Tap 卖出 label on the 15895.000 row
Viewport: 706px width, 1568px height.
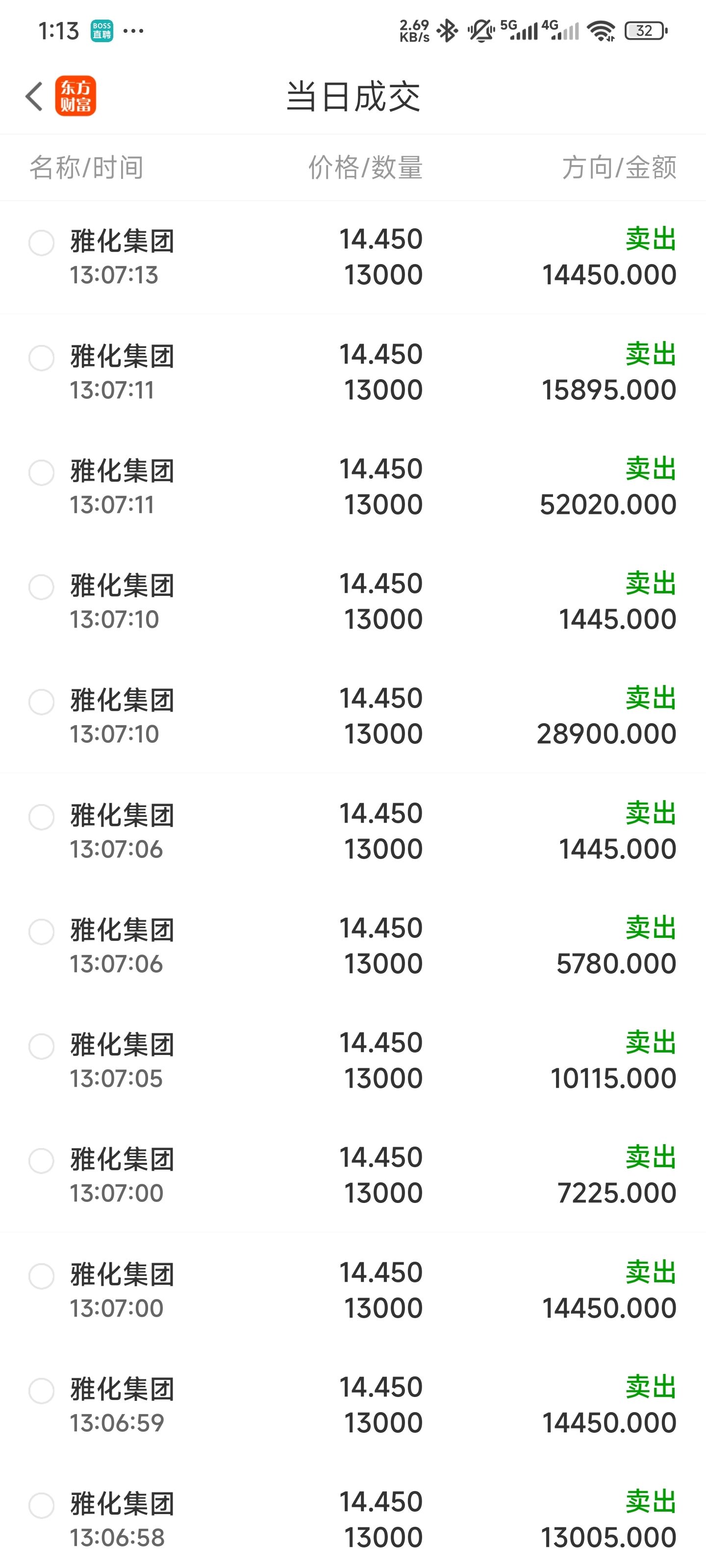(x=651, y=354)
